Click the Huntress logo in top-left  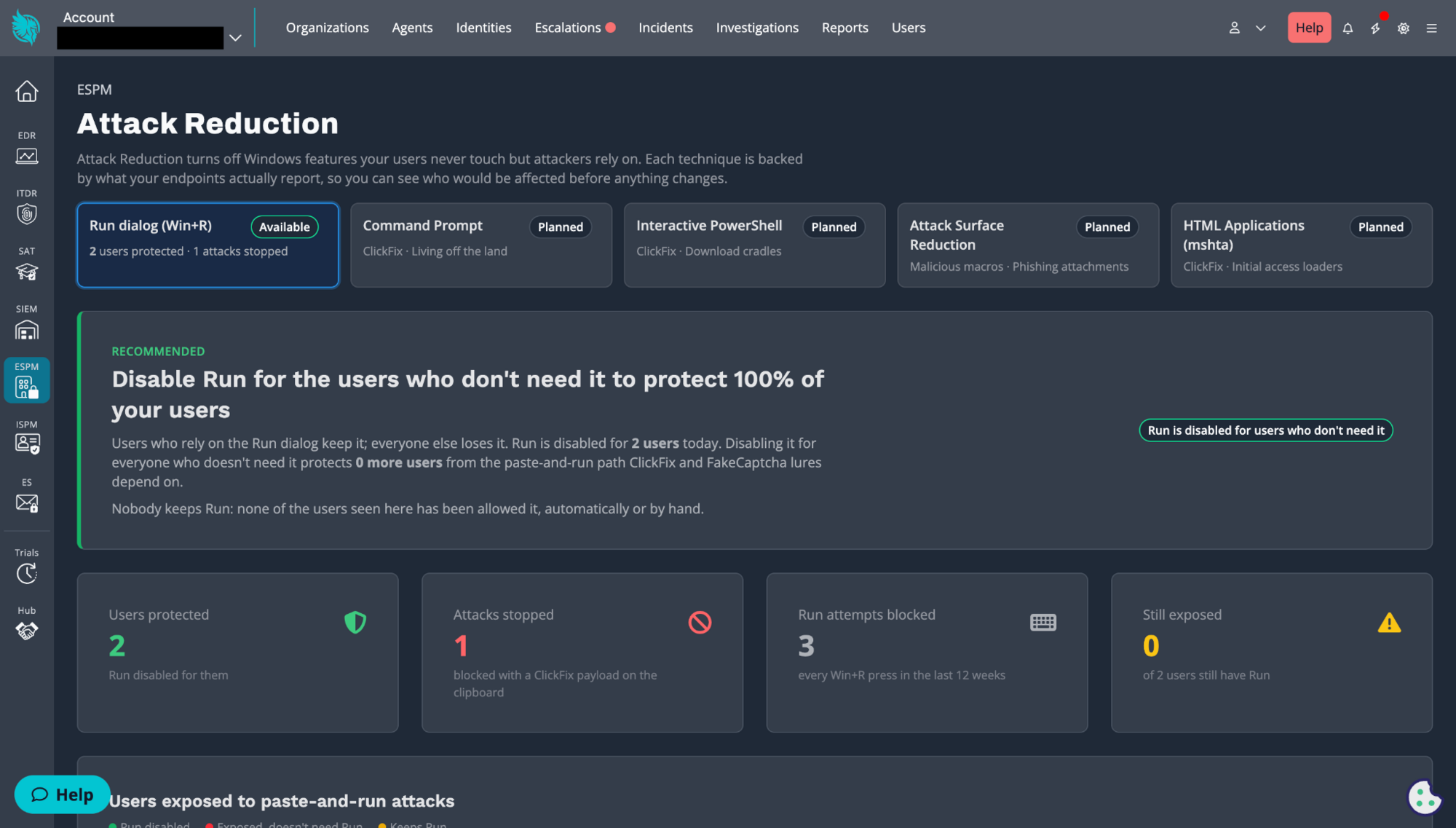[x=26, y=28]
